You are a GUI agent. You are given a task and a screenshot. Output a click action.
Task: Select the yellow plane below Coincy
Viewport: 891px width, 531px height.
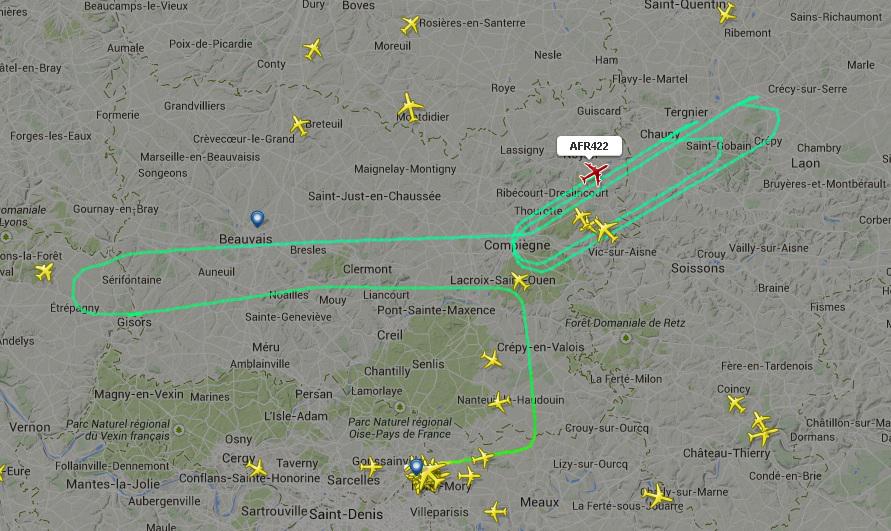736,404
